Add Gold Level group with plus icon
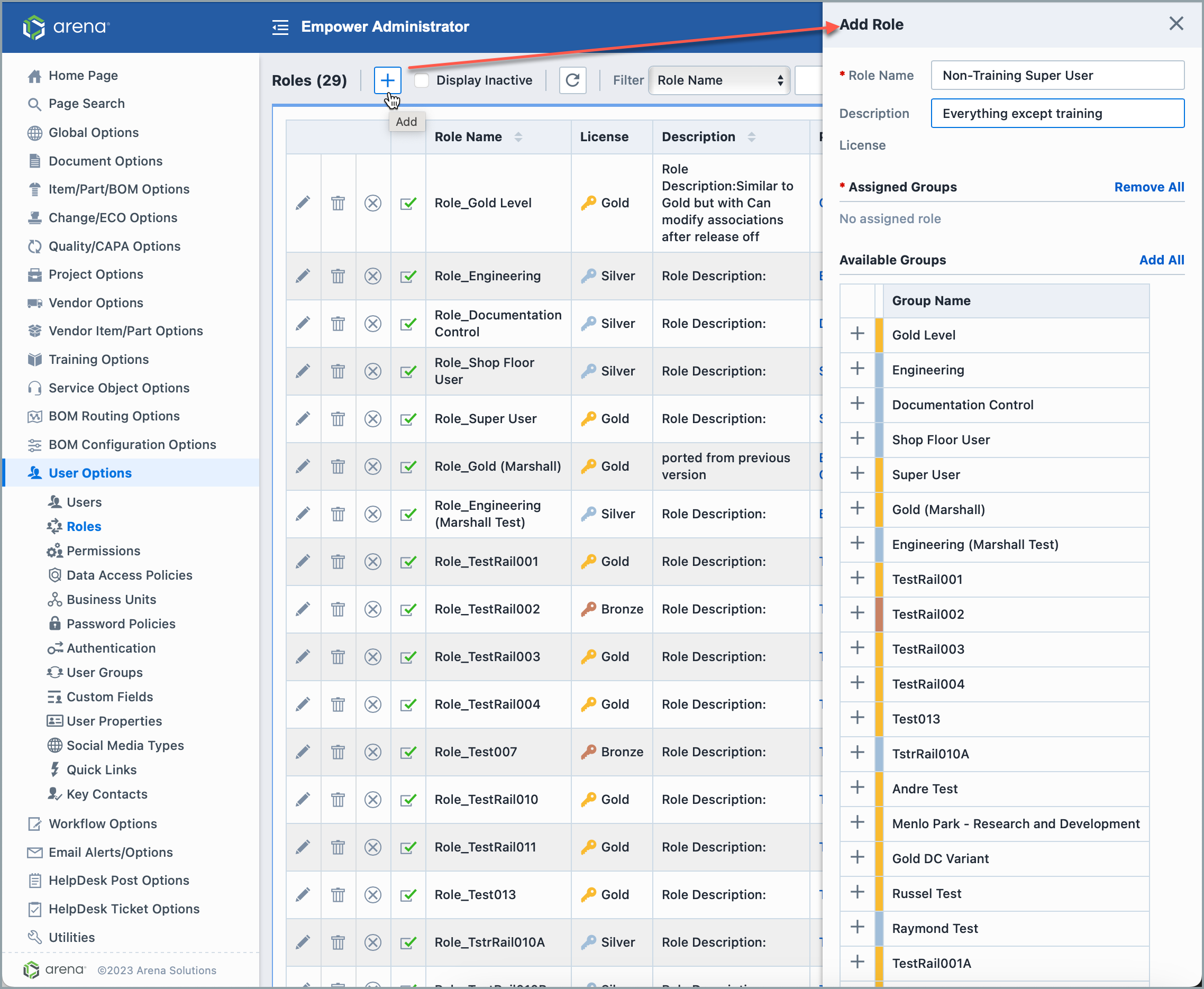The image size is (1204, 989). point(857,334)
